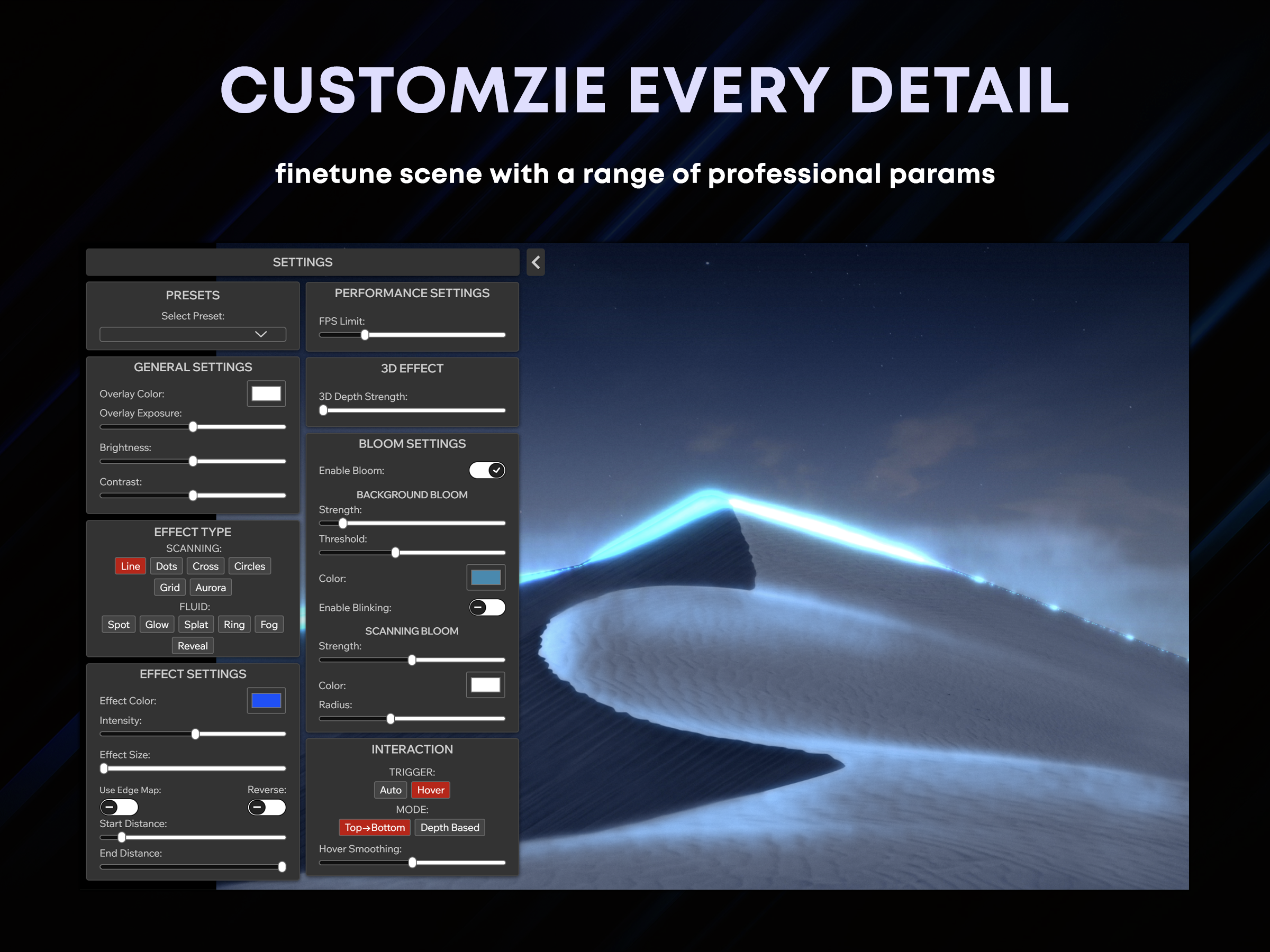Select the Dots scanning effect
The width and height of the screenshot is (1270, 952).
(x=167, y=566)
